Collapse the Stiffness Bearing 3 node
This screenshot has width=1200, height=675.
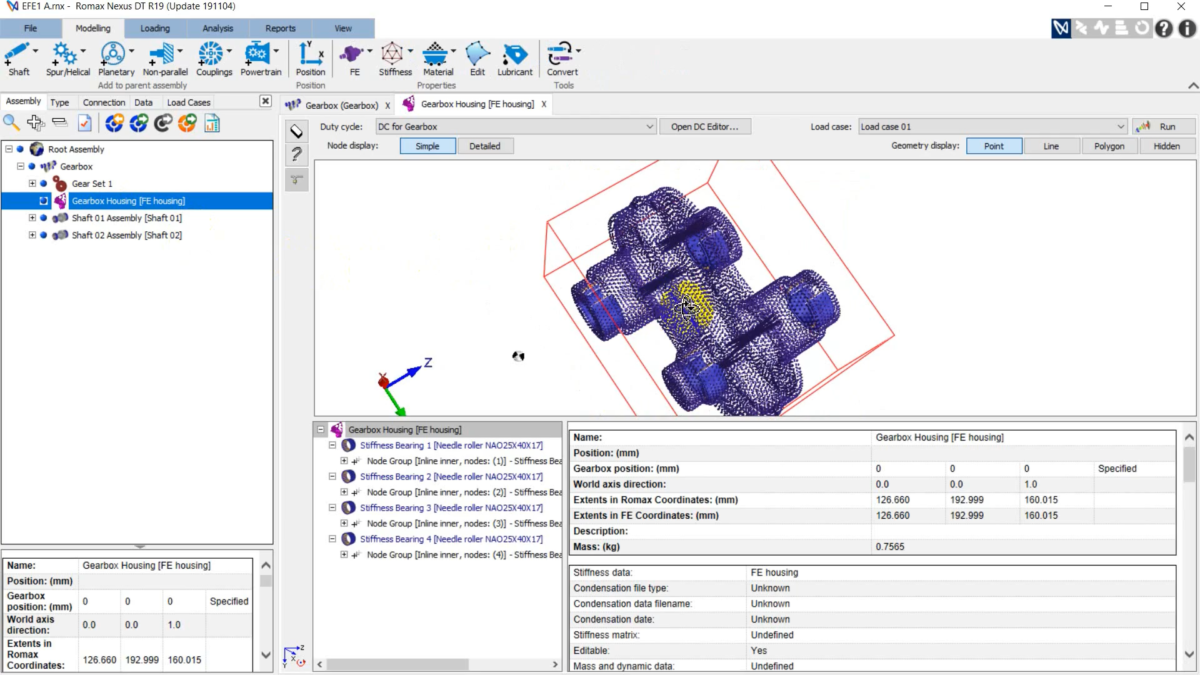(x=333, y=508)
